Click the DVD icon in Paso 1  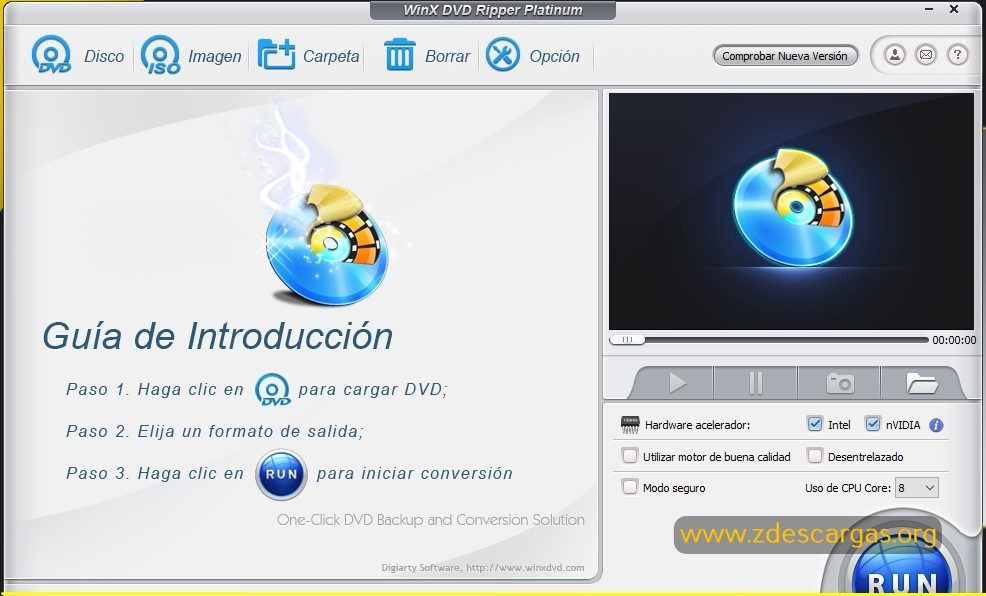click(x=272, y=389)
